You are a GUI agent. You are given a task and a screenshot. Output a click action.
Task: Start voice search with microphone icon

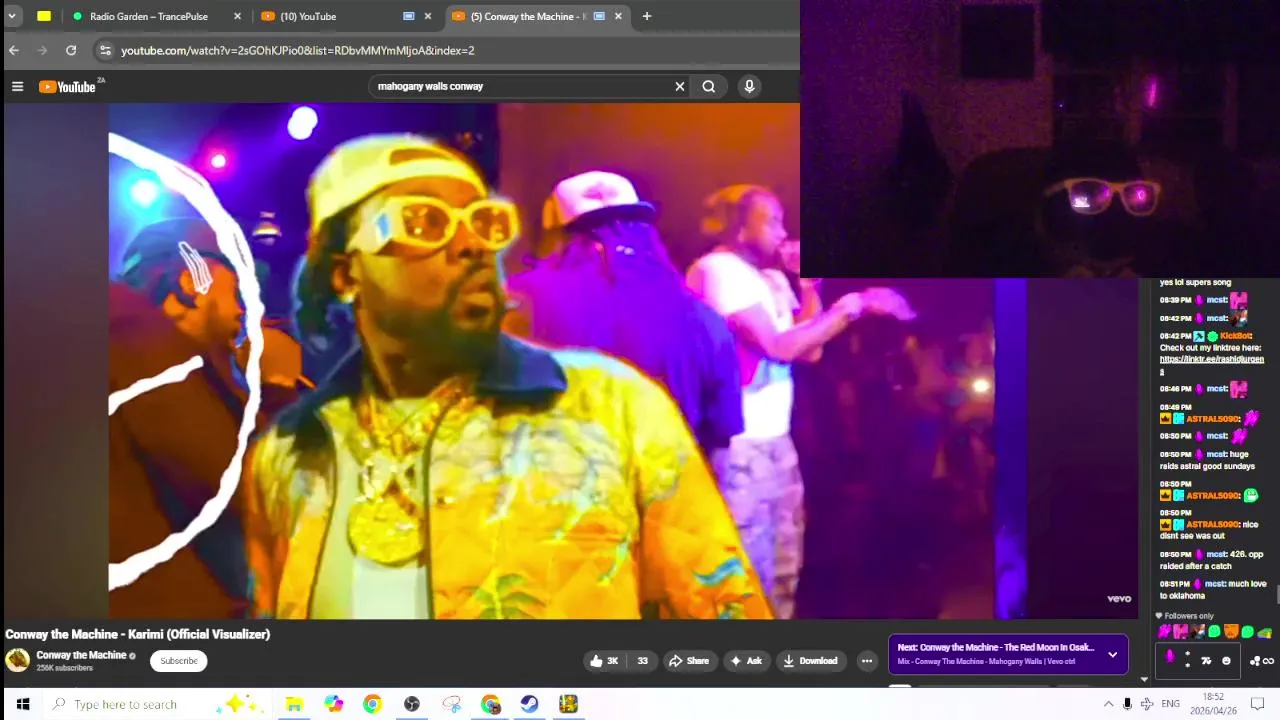(x=749, y=86)
